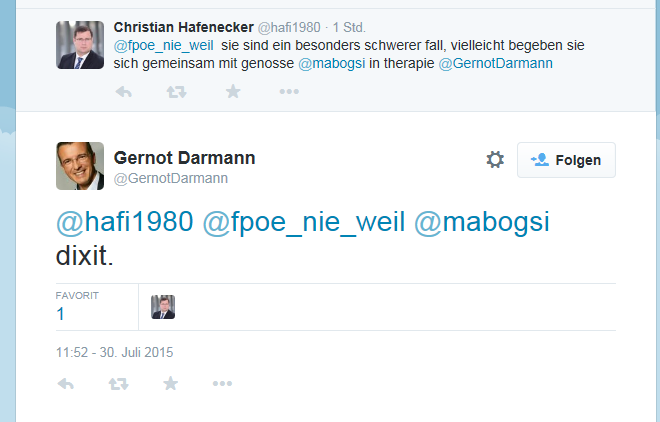Open Gernot Darmann's profile picture
The height and width of the screenshot is (422, 660).
pos(80,166)
